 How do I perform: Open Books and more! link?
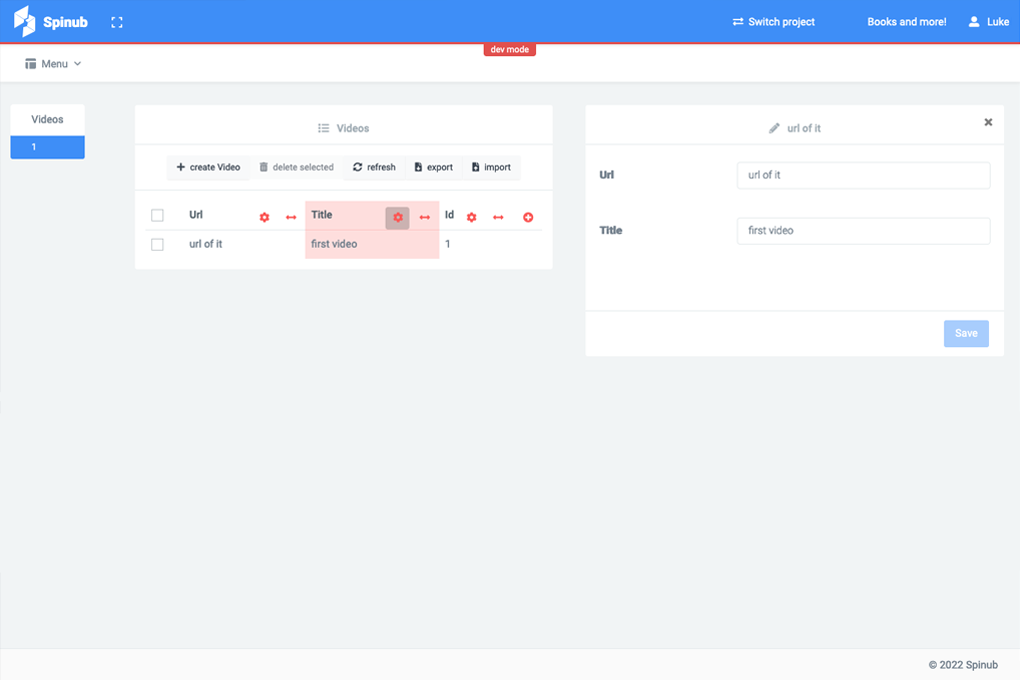click(x=906, y=22)
